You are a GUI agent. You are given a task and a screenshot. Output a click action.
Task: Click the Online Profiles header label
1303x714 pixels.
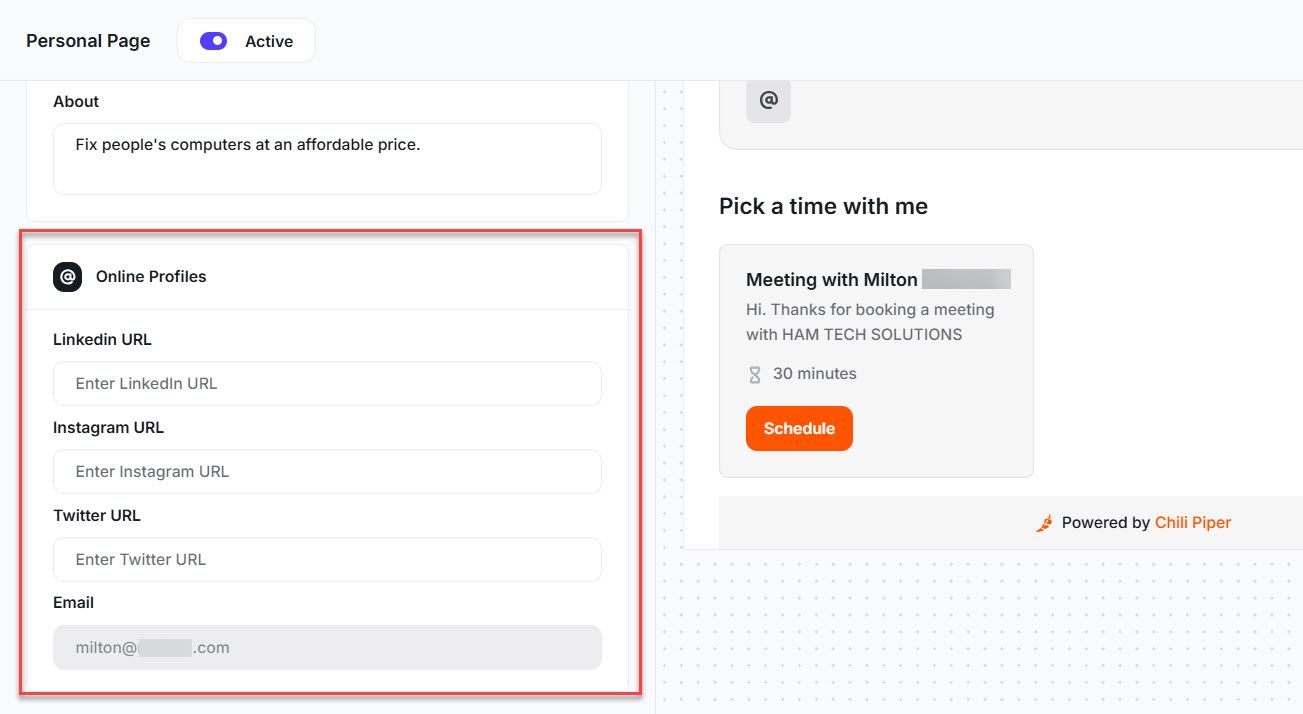coord(149,276)
